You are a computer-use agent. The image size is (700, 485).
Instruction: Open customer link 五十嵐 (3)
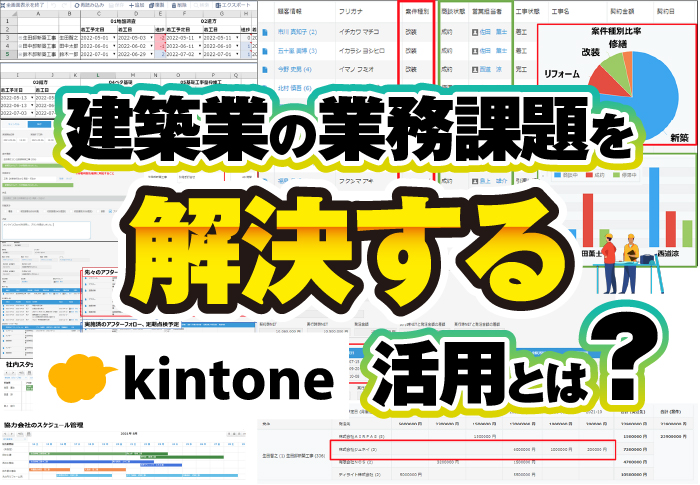click(x=297, y=51)
